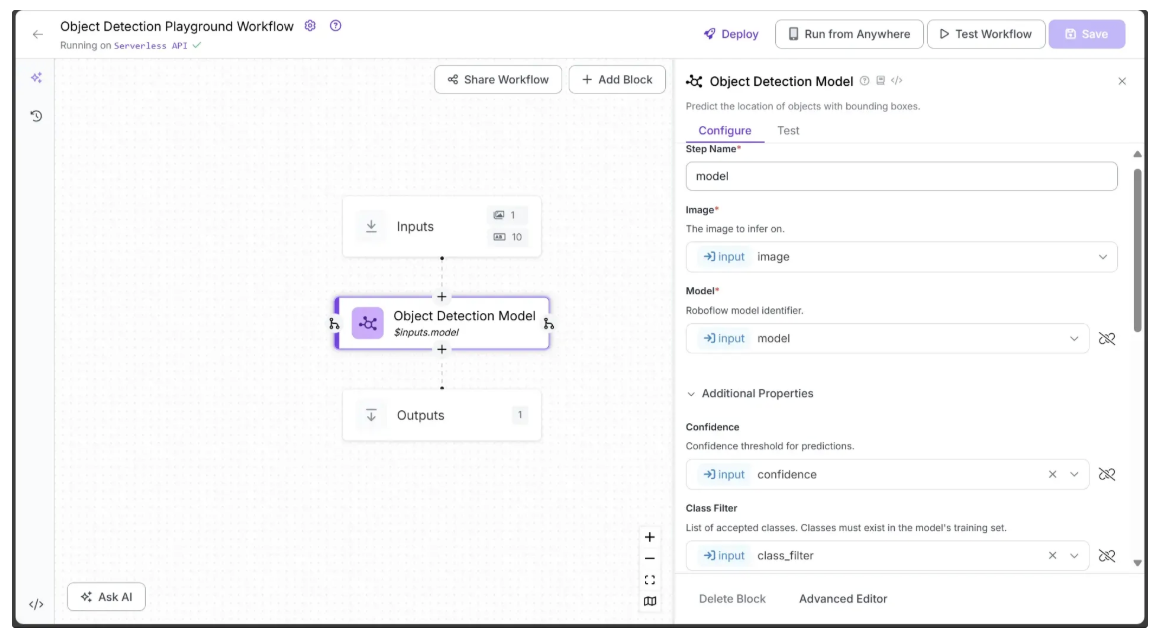Image resolution: width=1160 pixels, height=642 pixels.
Task: Click the zoom out minus icon
Action: [650, 558]
